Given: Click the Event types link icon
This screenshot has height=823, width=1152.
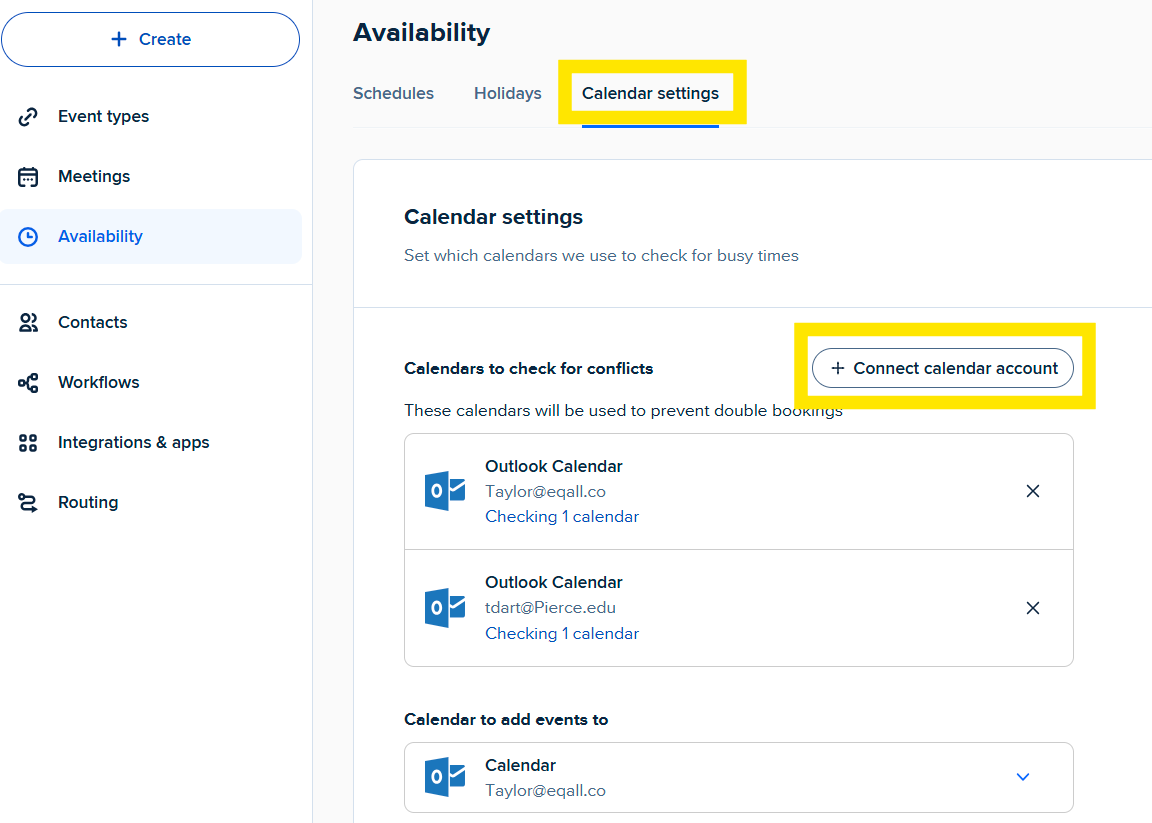Looking at the screenshot, I should click(x=28, y=117).
